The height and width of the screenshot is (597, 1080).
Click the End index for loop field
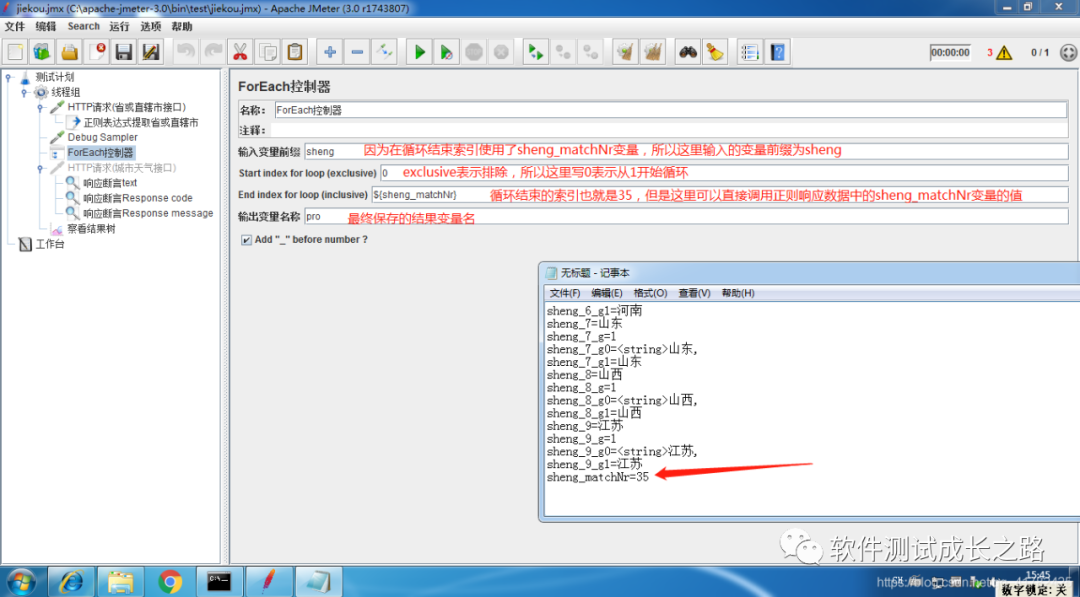[720, 195]
